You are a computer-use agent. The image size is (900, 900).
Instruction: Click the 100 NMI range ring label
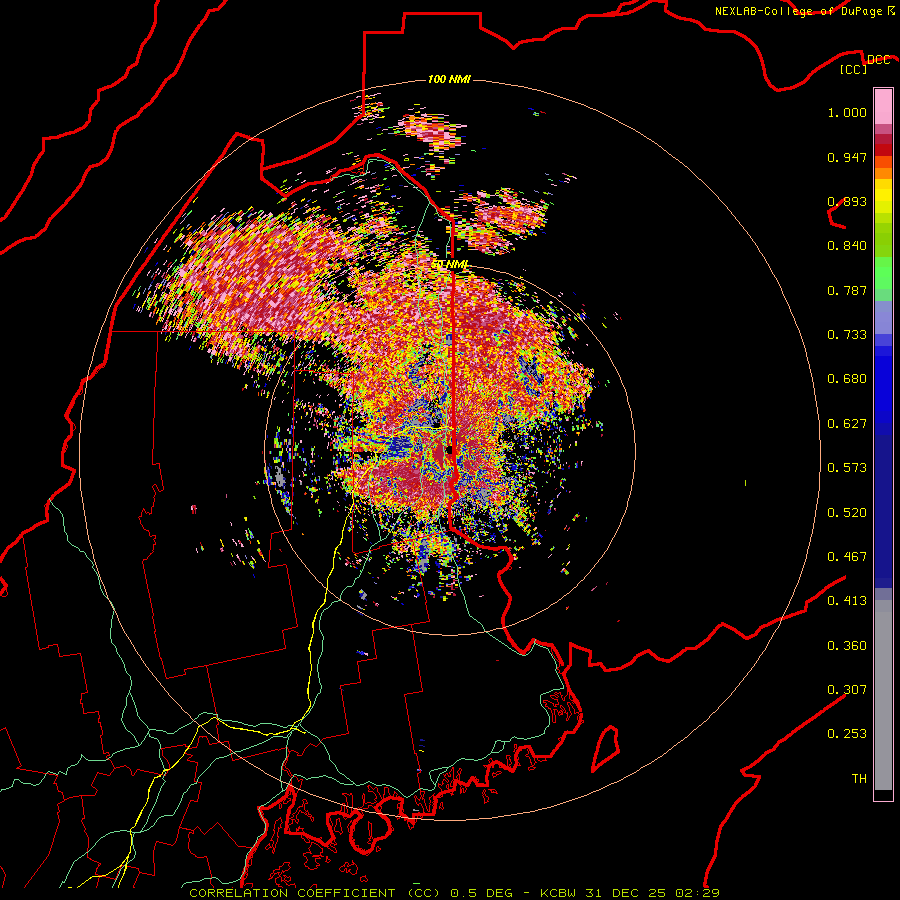point(449,79)
